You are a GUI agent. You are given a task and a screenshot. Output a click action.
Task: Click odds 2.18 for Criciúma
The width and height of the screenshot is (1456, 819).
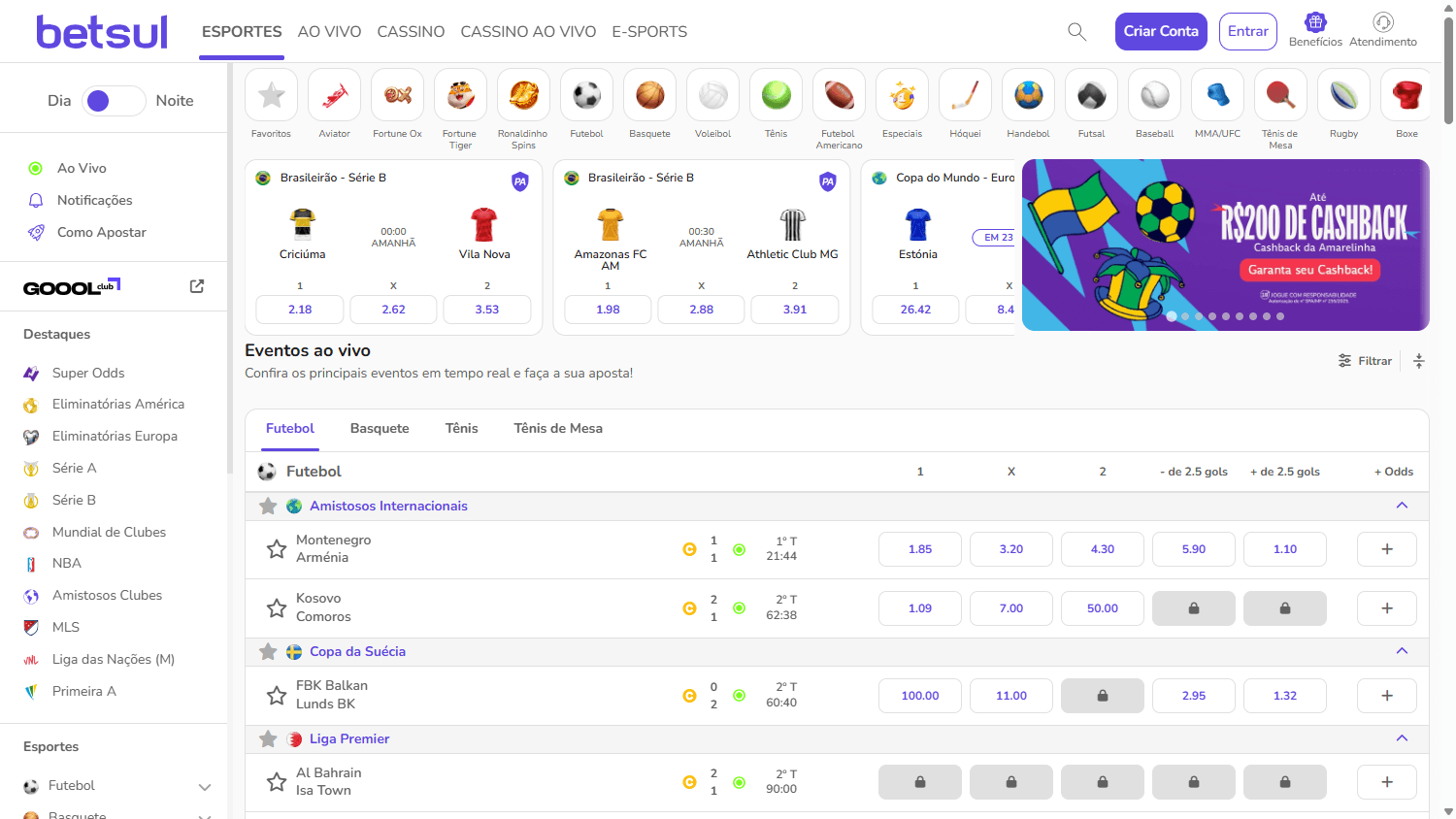click(299, 309)
